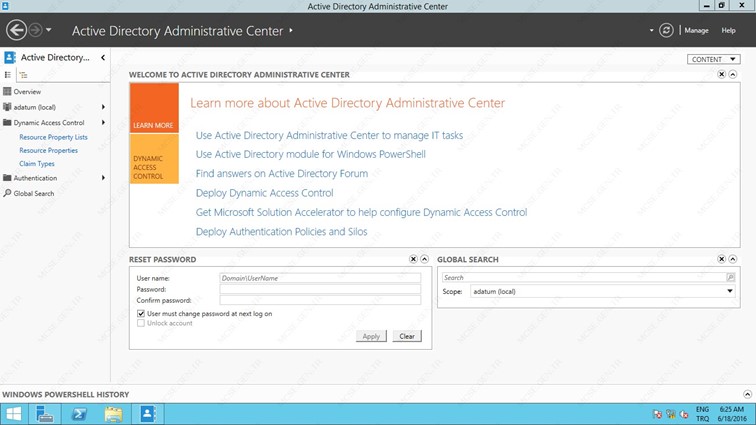Open Claim Types

coord(37,164)
